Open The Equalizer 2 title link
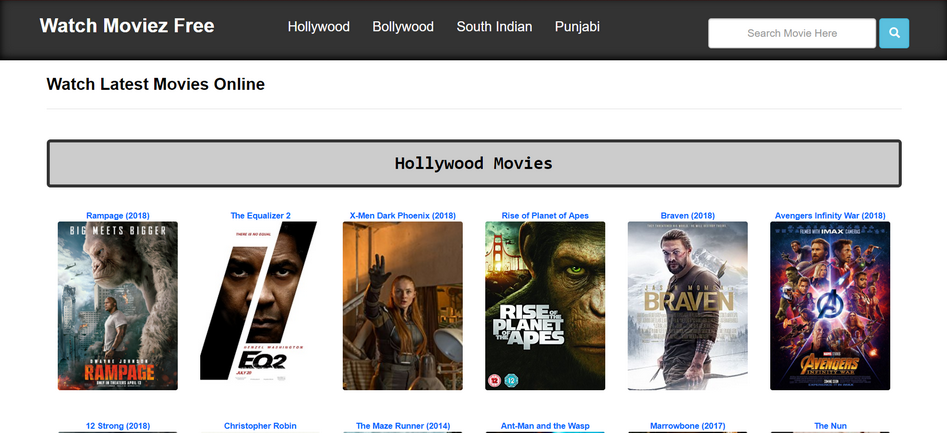The height and width of the screenshot is (433, 947). (260, 216)
